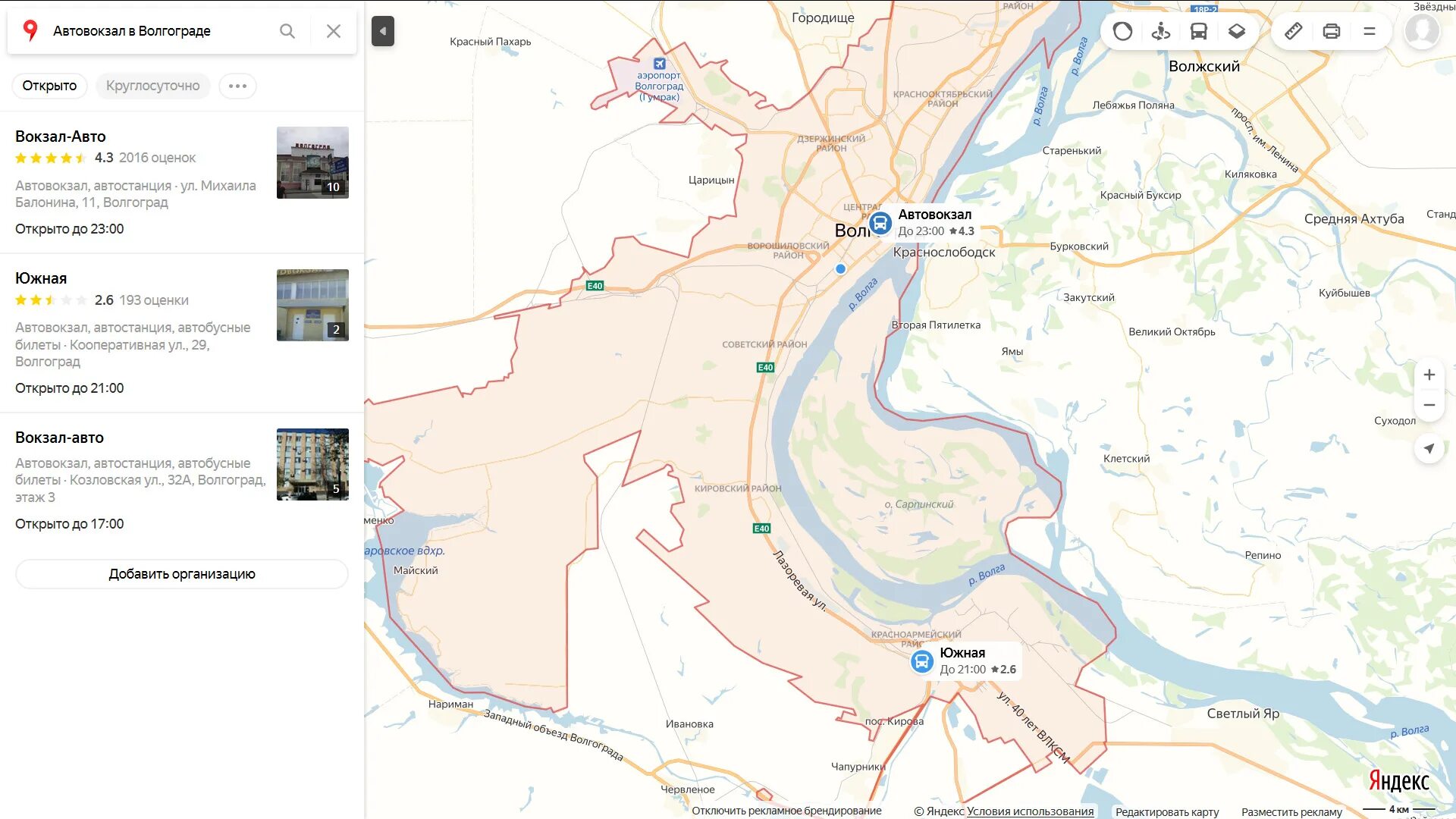Click Добавить организацию button

coord(182,574)
